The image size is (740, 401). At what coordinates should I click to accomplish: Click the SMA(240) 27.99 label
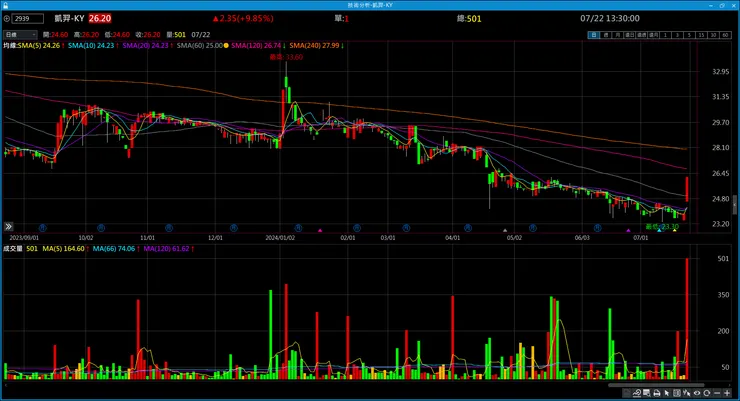314,46
